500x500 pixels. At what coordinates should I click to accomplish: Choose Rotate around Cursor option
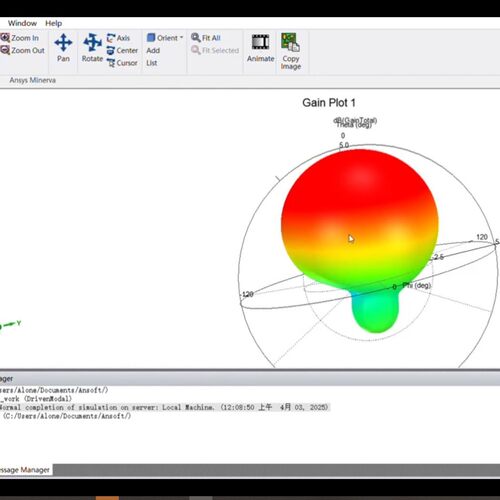pos(122,63)
